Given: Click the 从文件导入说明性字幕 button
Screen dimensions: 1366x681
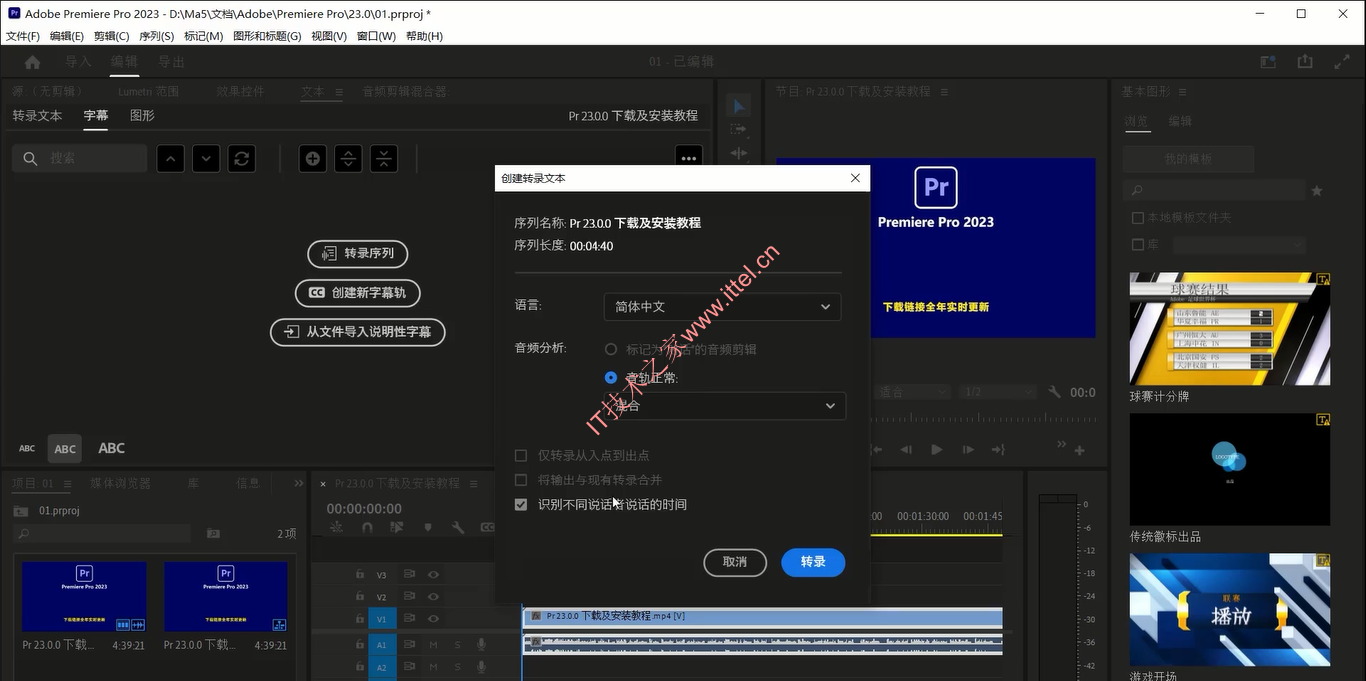Looking at the screenshot, I should (358, 332).
